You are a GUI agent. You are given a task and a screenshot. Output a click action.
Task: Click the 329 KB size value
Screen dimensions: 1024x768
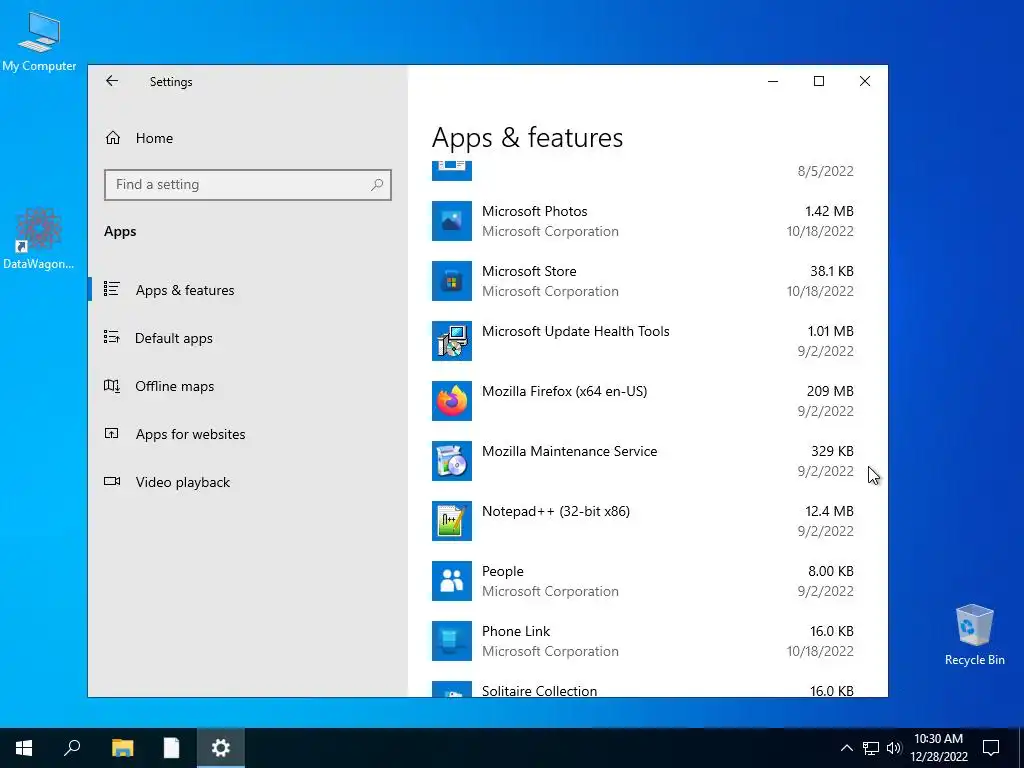[x=832, y=451]
